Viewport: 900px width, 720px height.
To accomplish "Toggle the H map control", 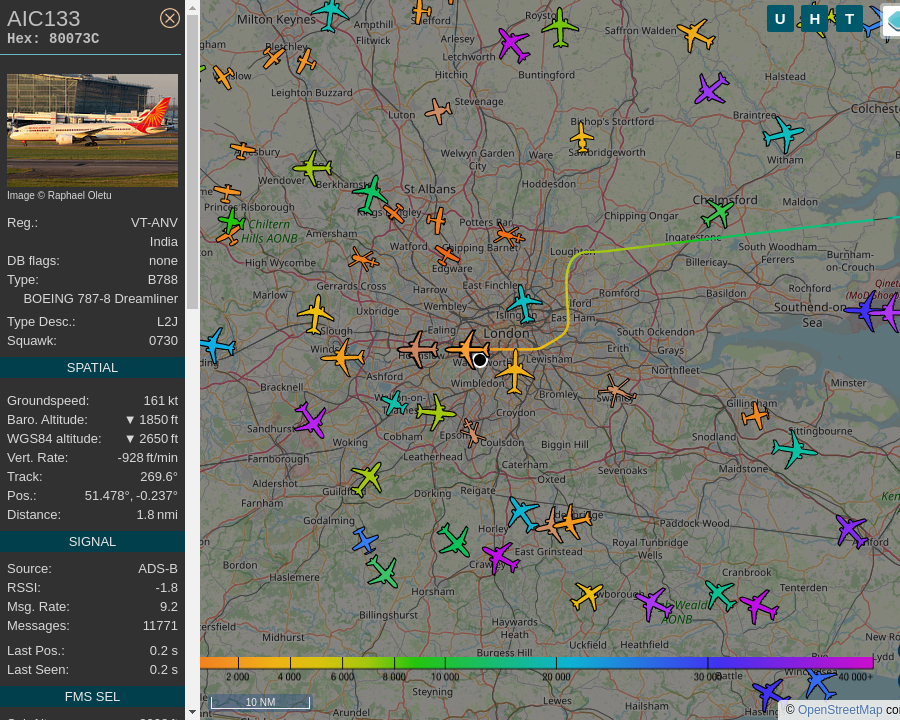I will [815, 19].
